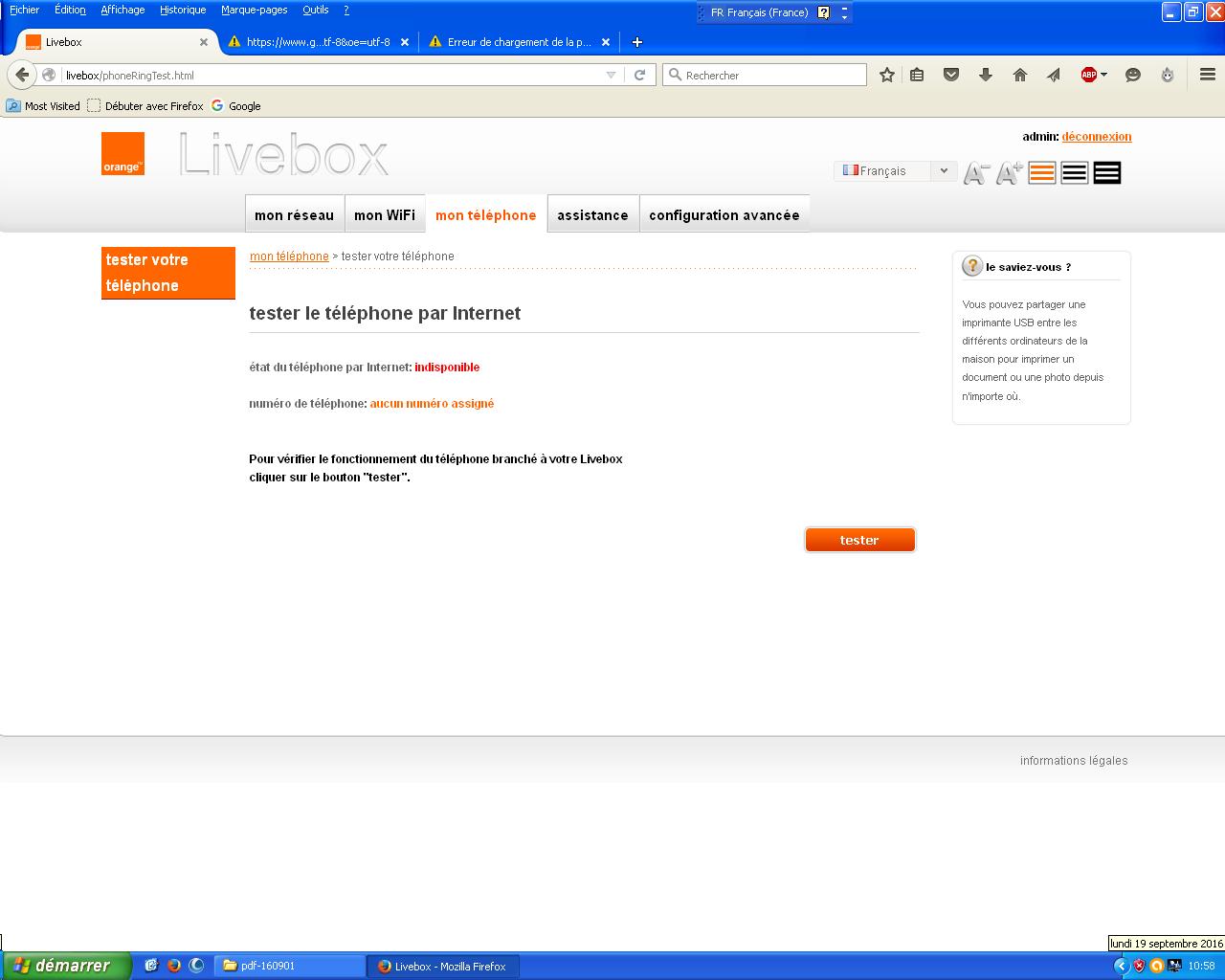Open the FR Français (France) language bar
The image size is (1225, 980).
pos(760,12)
